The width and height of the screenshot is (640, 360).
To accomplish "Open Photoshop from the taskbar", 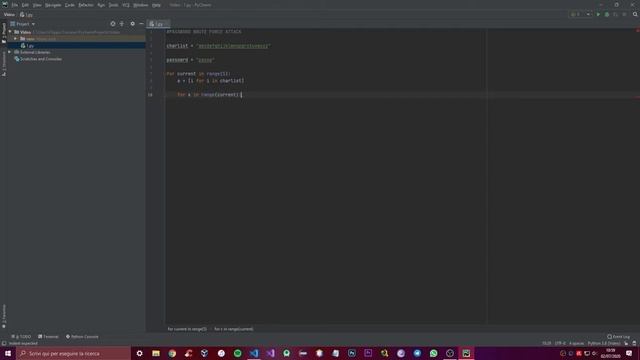I will (352, 353).
